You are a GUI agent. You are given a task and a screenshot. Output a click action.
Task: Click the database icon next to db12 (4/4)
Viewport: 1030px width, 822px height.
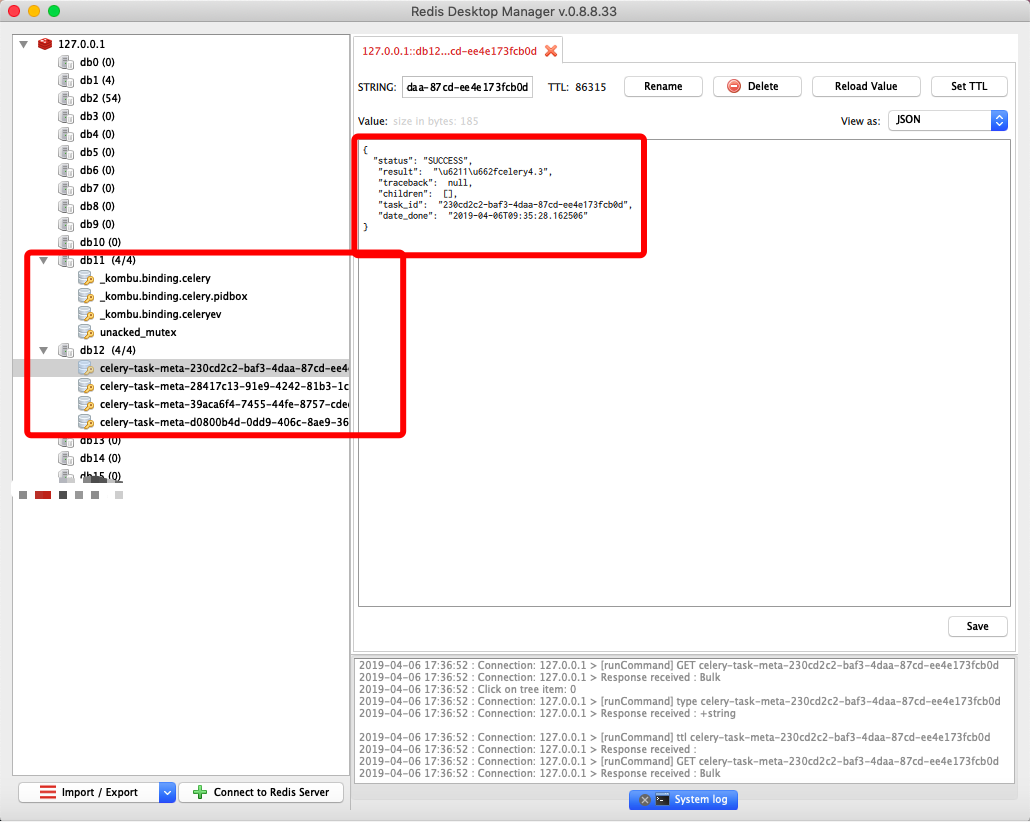(66, 350)
